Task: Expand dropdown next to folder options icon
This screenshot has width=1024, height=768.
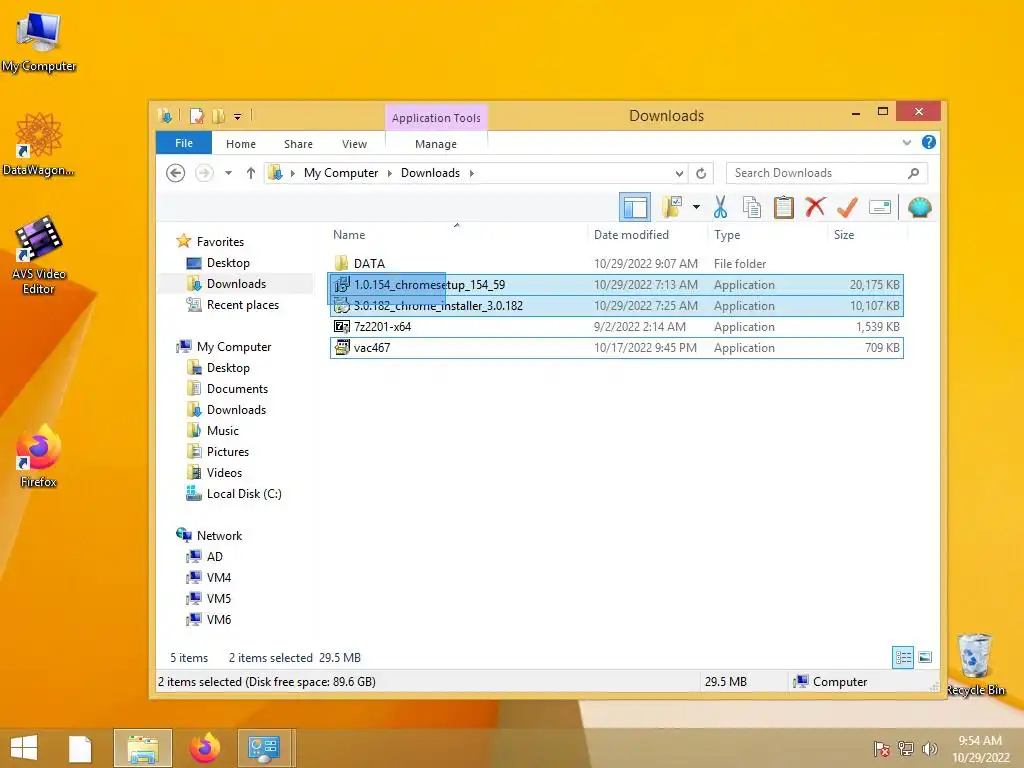Action: coord(696,208)
